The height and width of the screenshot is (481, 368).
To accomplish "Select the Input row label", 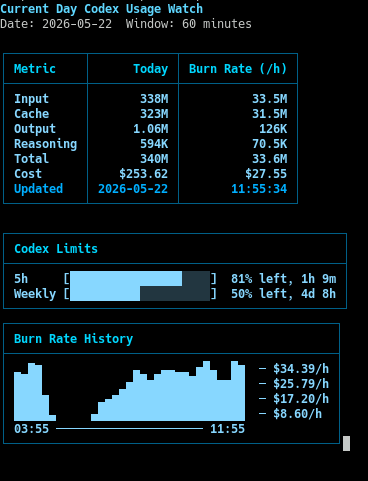I will click(x=31, y=99).
